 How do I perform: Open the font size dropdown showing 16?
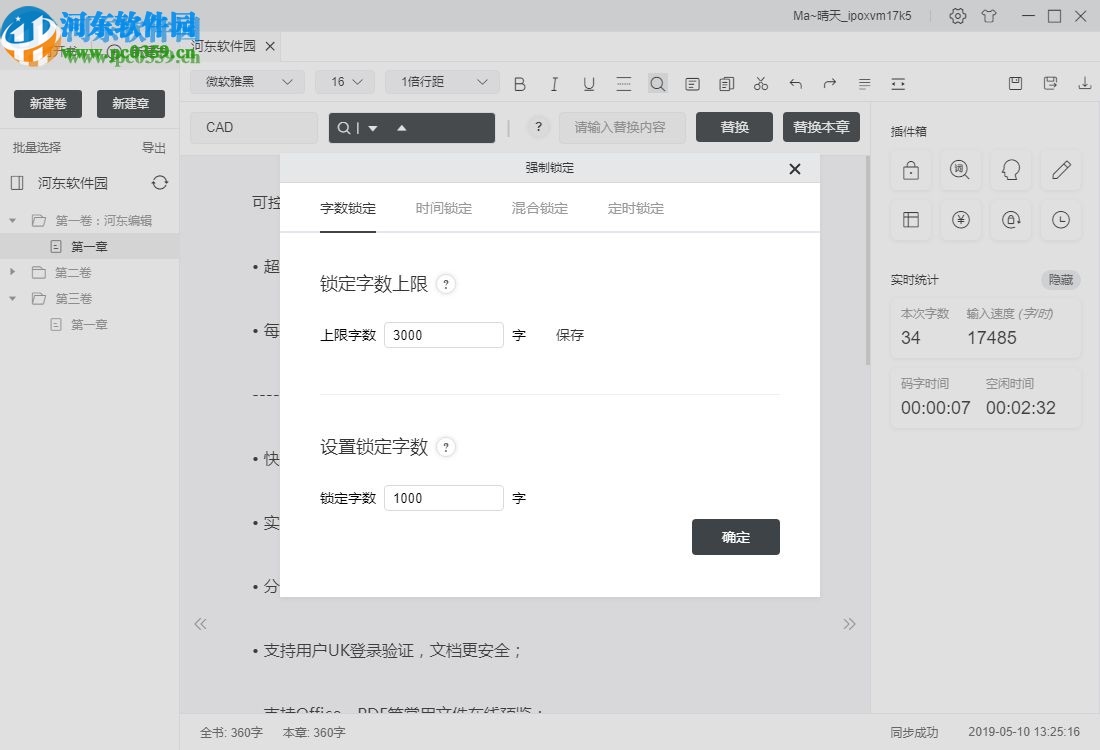344,81
